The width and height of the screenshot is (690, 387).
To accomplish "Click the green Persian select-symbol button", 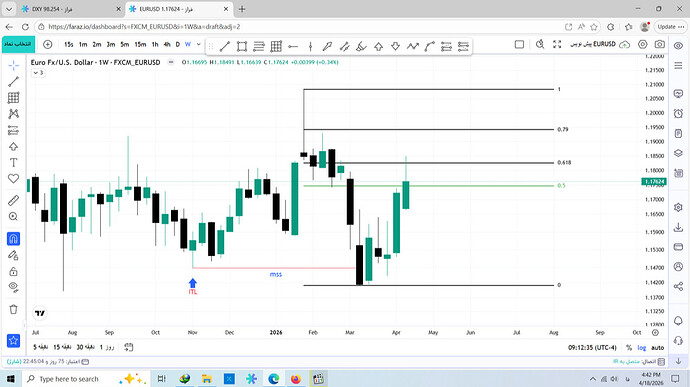I will click(x=18, y=44).
